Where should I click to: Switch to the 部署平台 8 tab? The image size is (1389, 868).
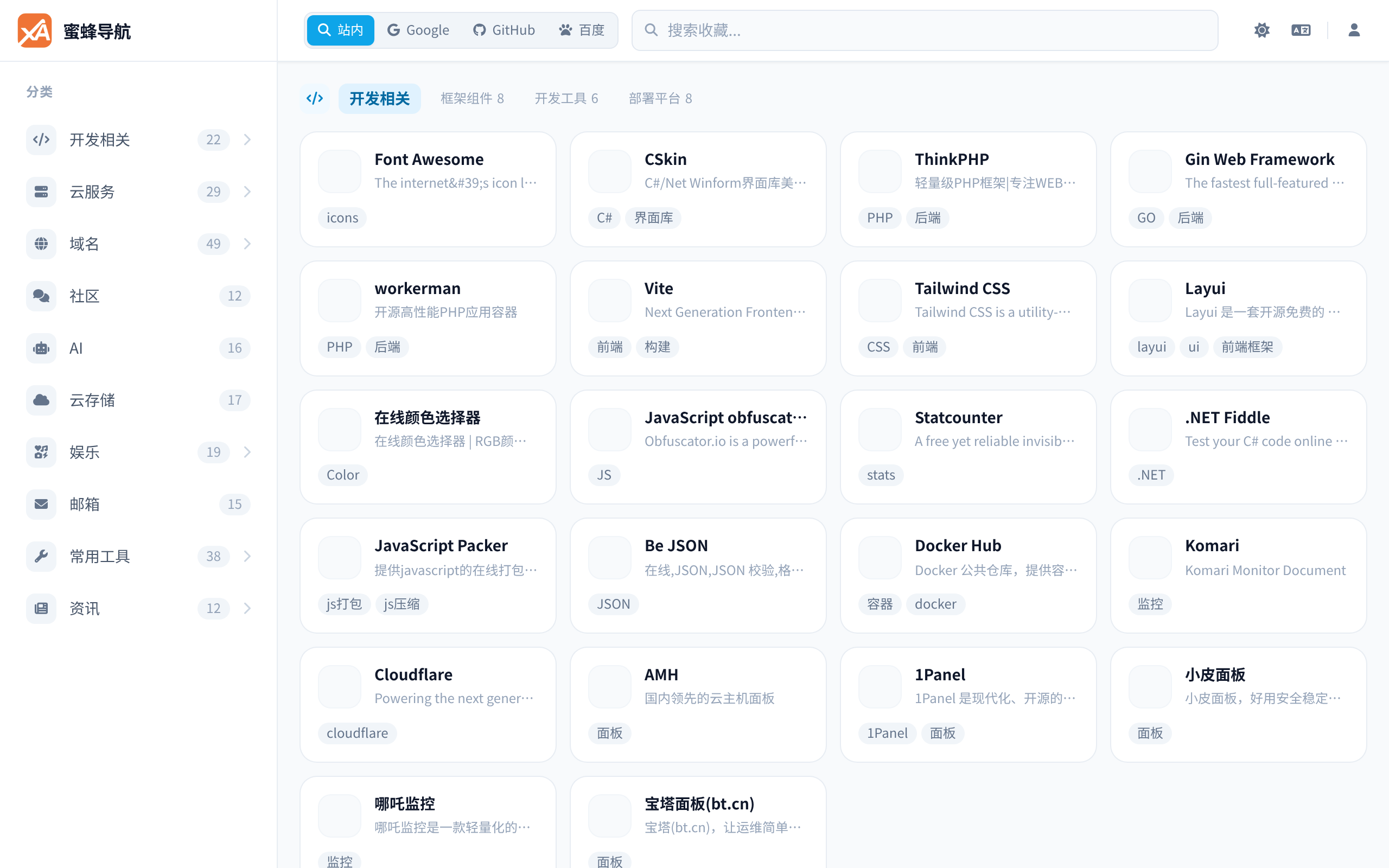tap(661, 98)
